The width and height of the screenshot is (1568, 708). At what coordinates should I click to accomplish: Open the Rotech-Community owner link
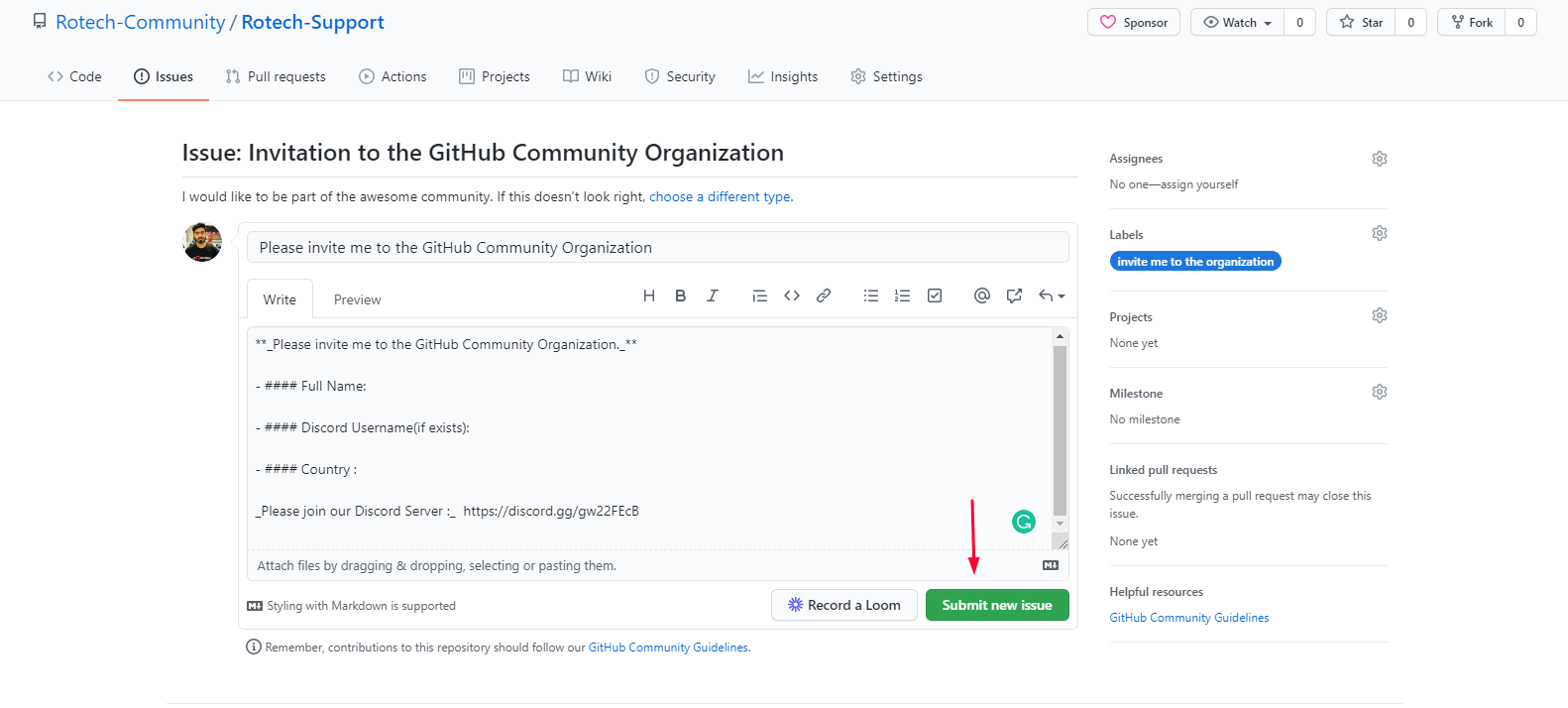point(141,22)
